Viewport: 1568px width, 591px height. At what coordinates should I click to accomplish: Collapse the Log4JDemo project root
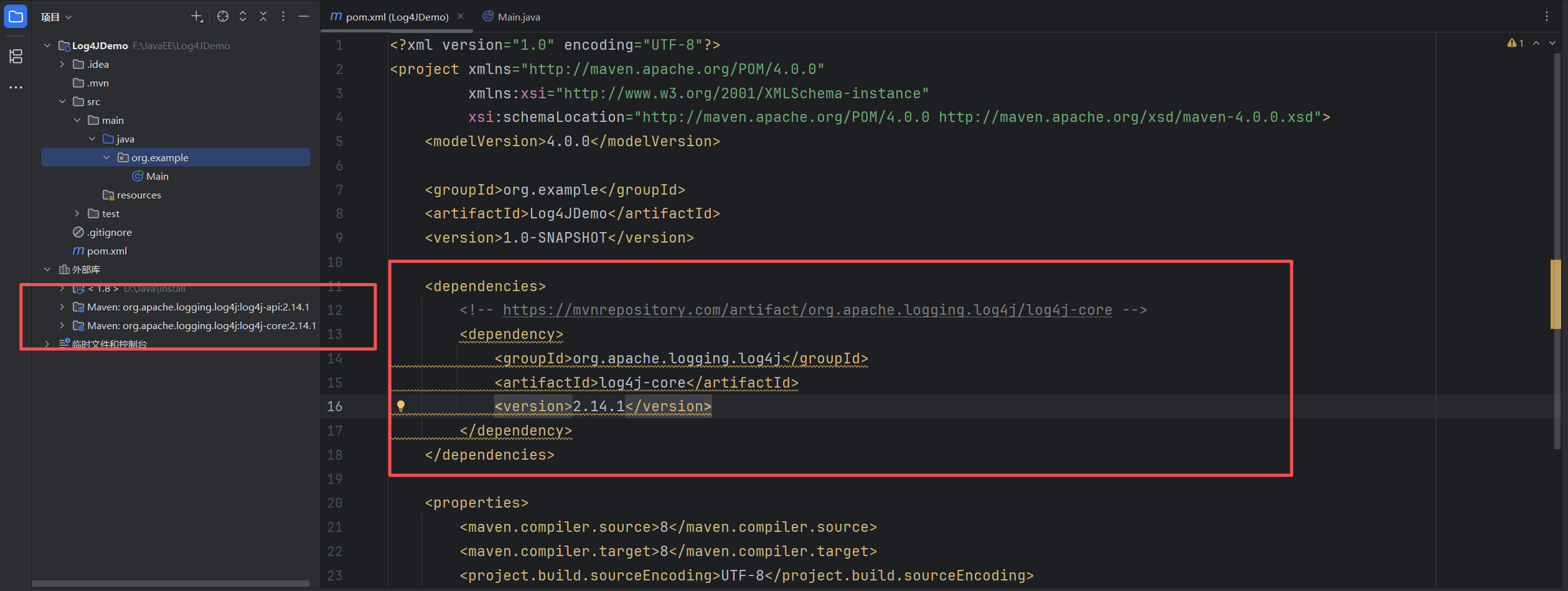point(47,45)
